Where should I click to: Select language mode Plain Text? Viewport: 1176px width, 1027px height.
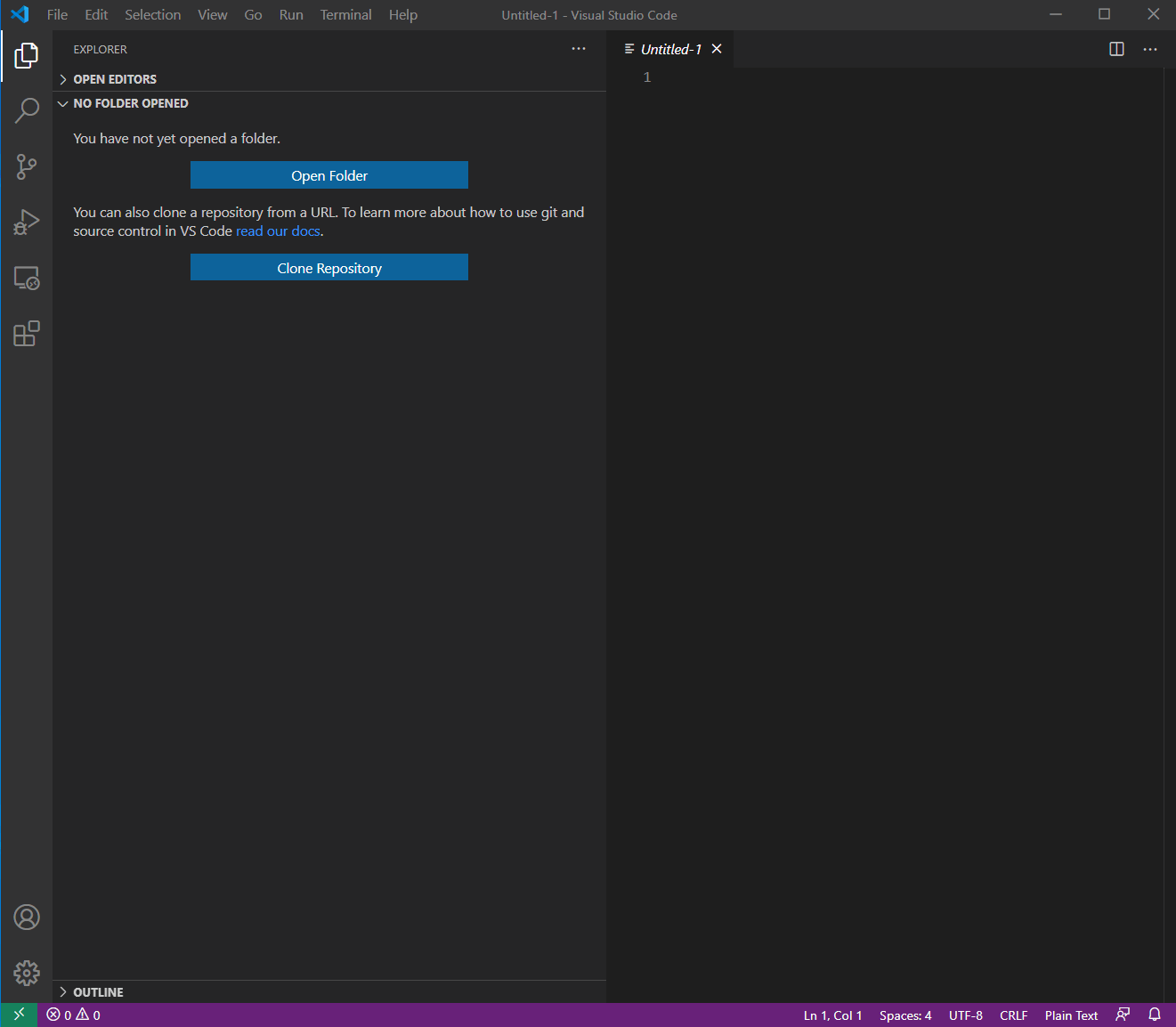[x=1071, y=1015]
